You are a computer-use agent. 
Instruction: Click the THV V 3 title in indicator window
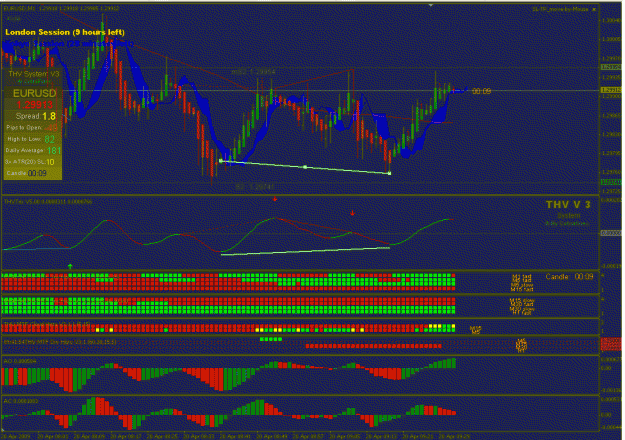tap(568, 204)
